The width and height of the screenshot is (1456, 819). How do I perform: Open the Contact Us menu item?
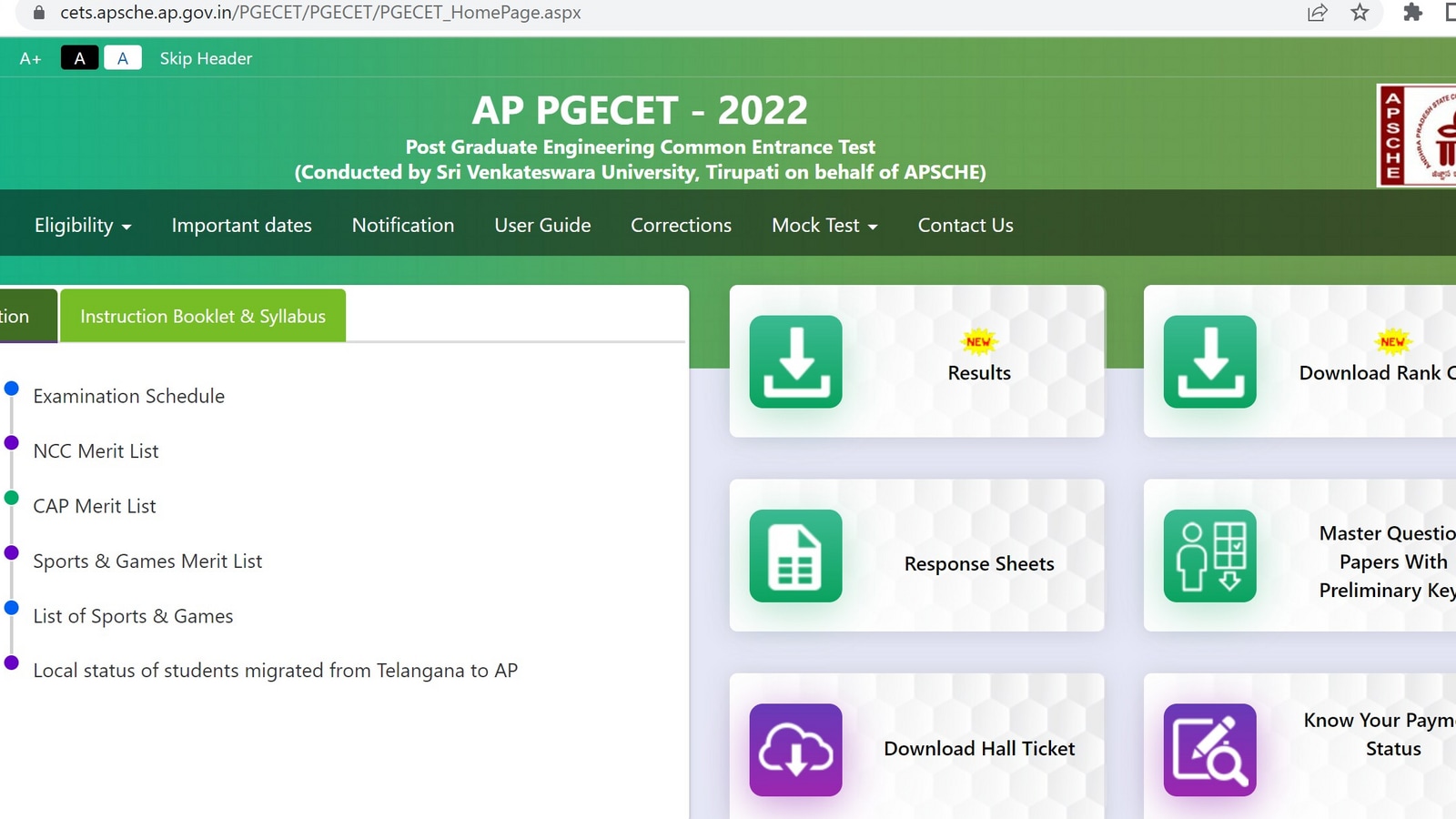966,225
